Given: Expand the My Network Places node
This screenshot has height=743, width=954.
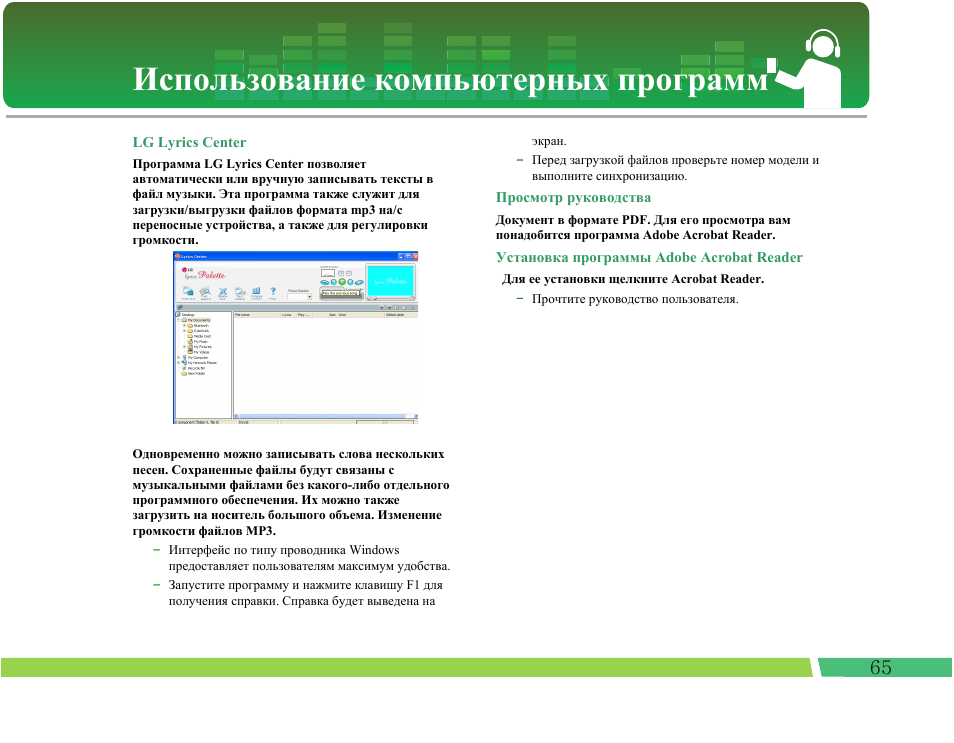Looking at the screenshot, I should click(178, 363).
